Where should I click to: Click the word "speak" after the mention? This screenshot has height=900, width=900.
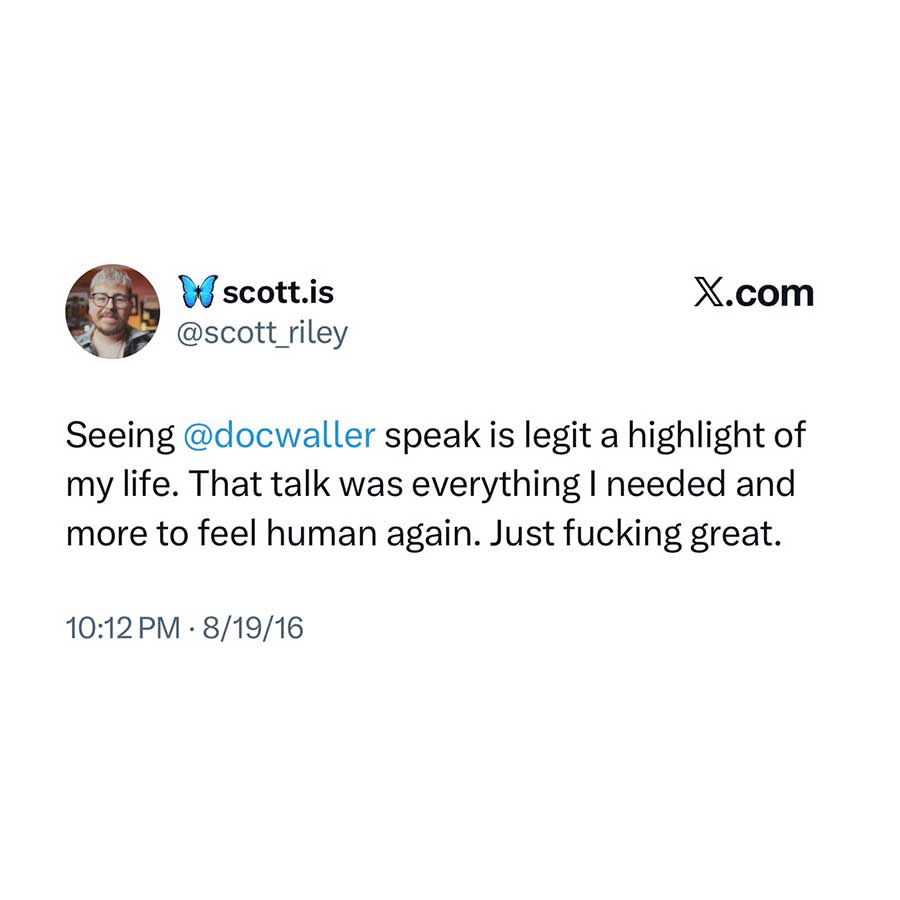pyautogui.click(x=432, y=436)
